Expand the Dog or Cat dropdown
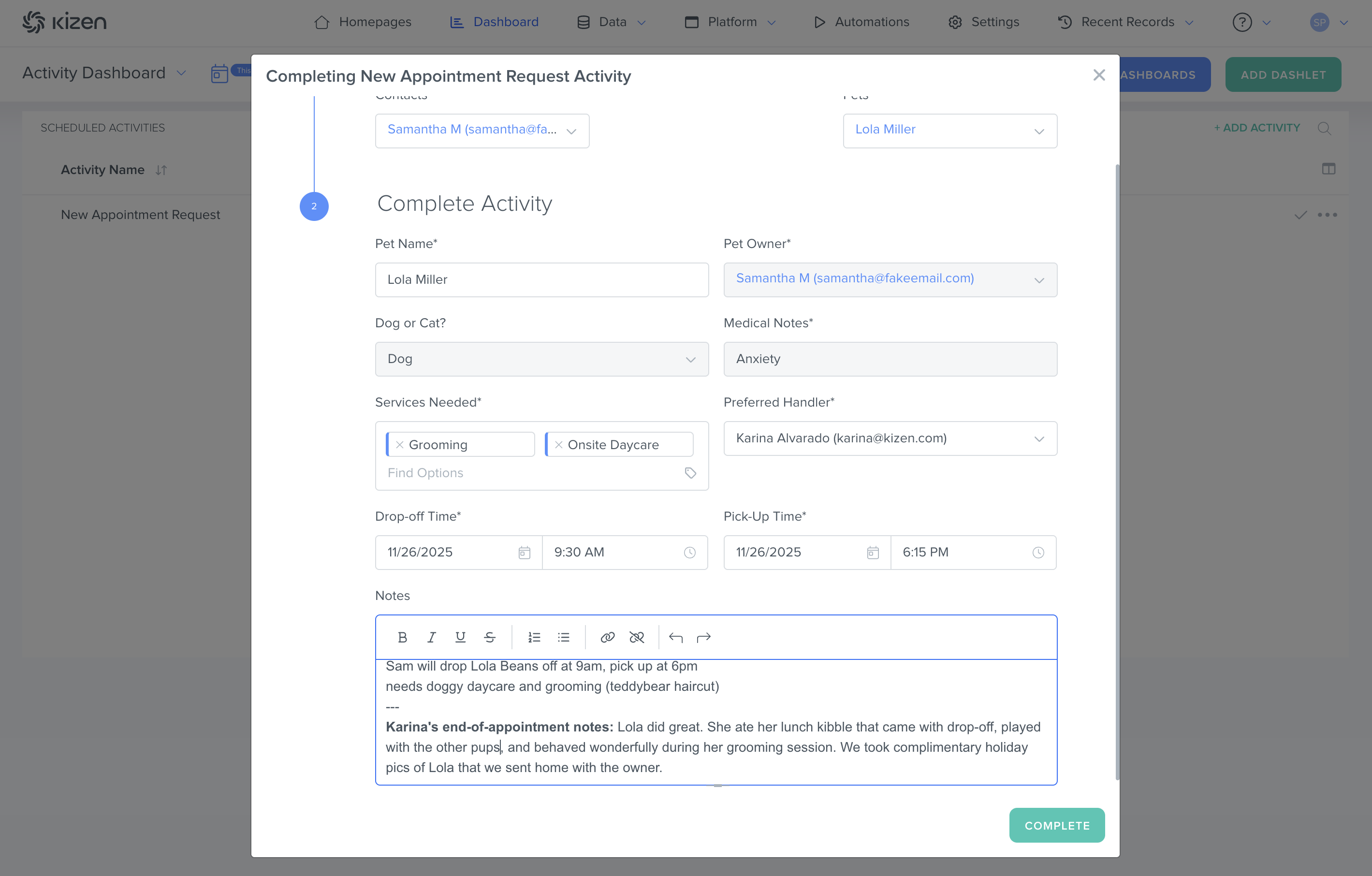The height and width of the screenshot is (876, 1372). click(690, 359)
